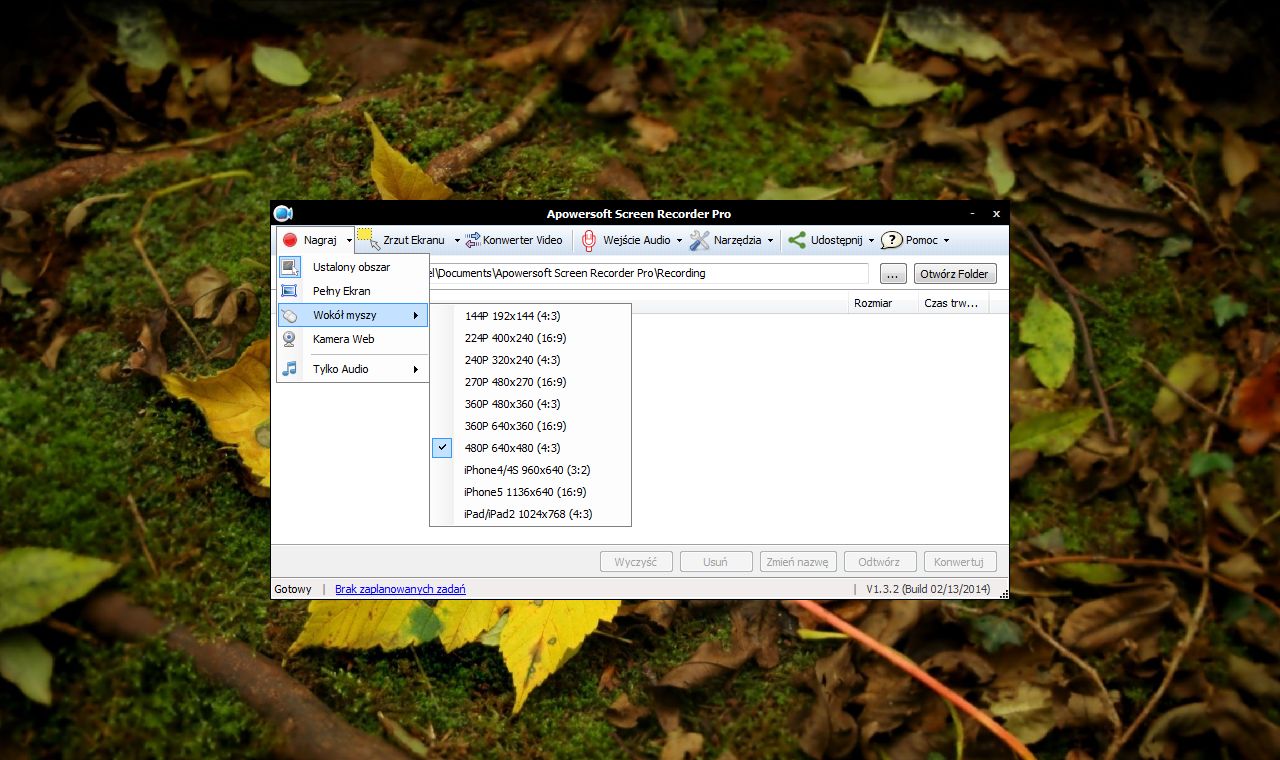
Task: Click the Udostępnij share icon
Action: [797, 240]
